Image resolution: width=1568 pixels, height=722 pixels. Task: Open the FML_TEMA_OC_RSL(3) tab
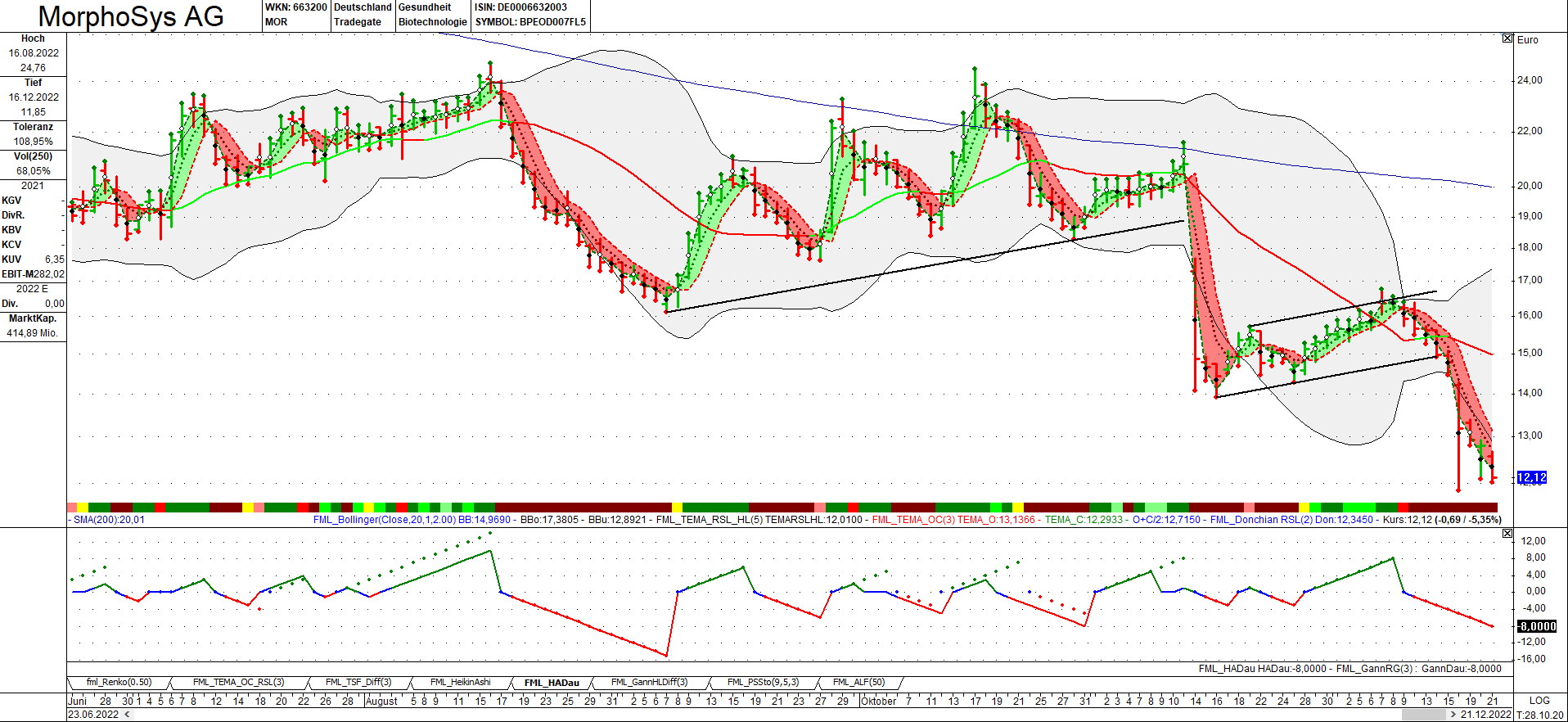[x=239, y=683]
